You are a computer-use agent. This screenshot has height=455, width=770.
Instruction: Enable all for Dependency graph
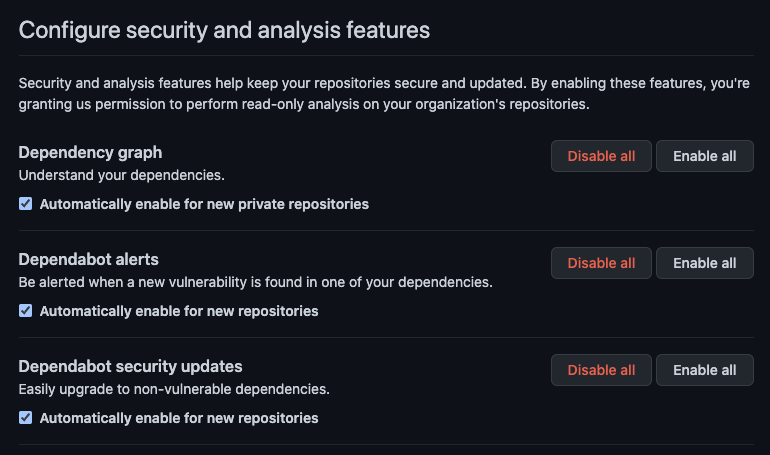(705, 156)
